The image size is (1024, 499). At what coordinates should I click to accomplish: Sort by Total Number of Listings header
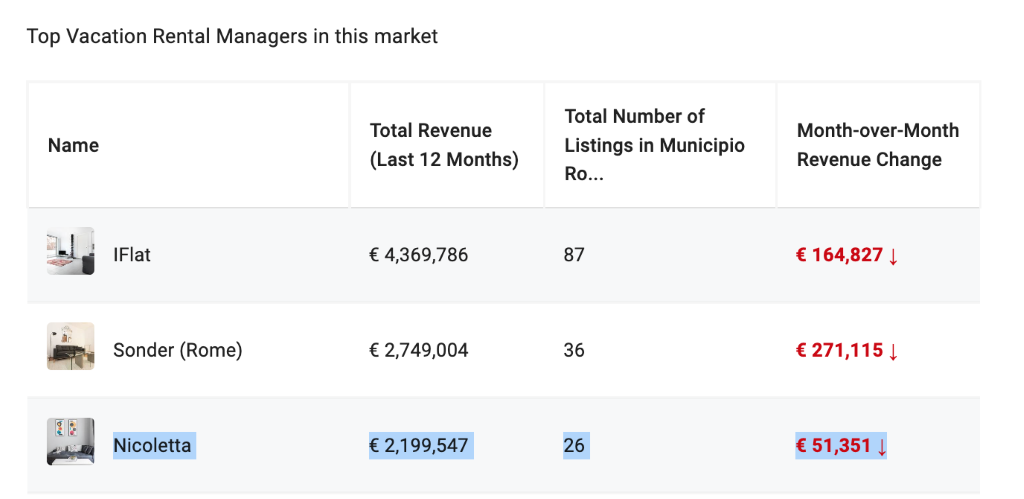[654, 145]
